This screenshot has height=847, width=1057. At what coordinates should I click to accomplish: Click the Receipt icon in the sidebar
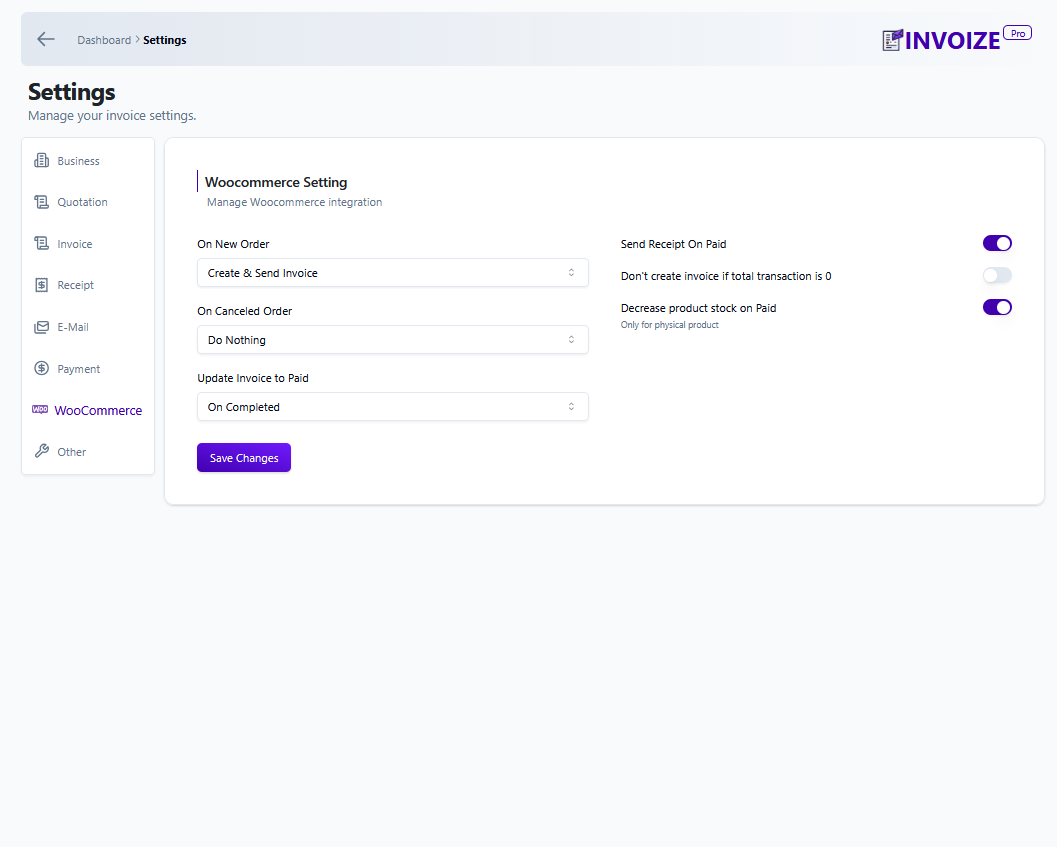40,285
